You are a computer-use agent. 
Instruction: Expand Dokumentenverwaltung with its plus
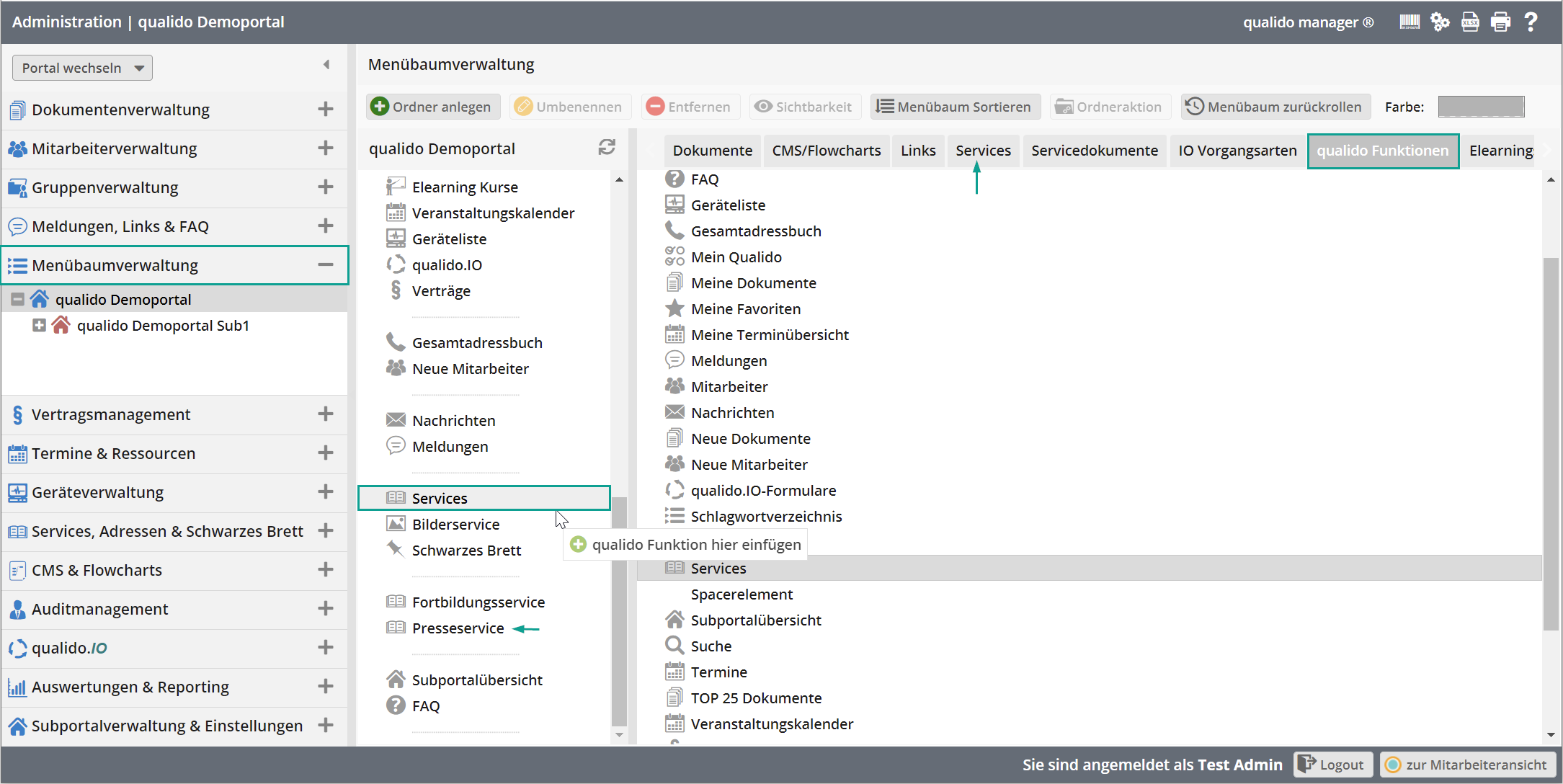326,110
